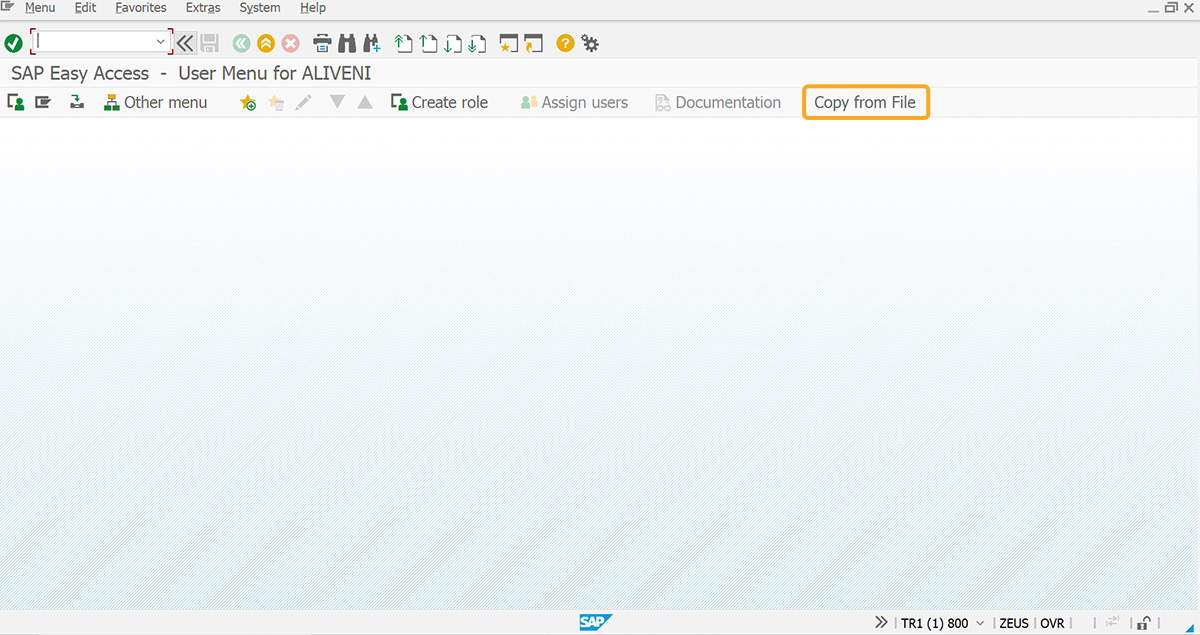Move favorite down with the down triangle
The height and width of the screenshot is (635, 1200).
[x=337, y=102]
